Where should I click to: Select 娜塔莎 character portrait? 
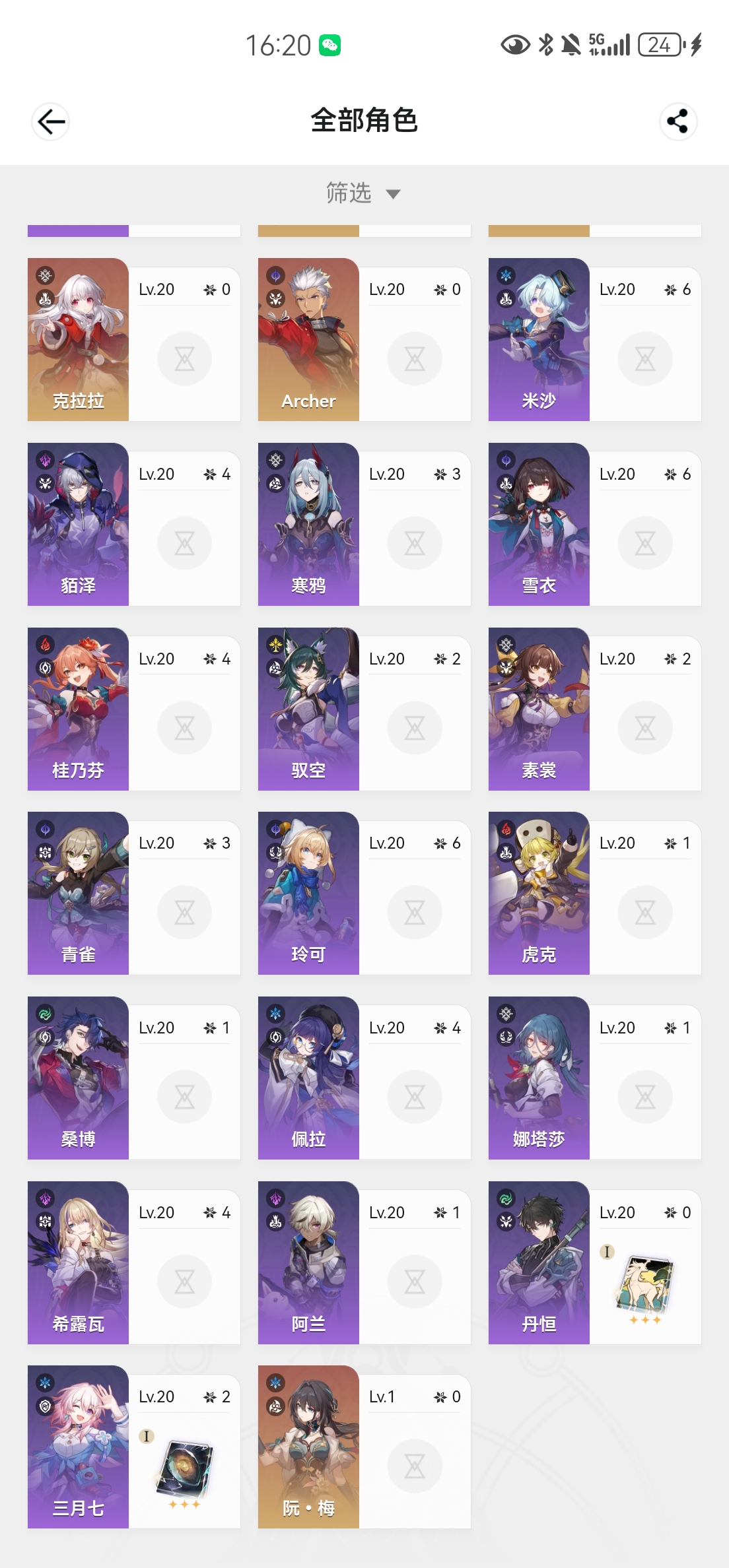(x=539, y=1078)
